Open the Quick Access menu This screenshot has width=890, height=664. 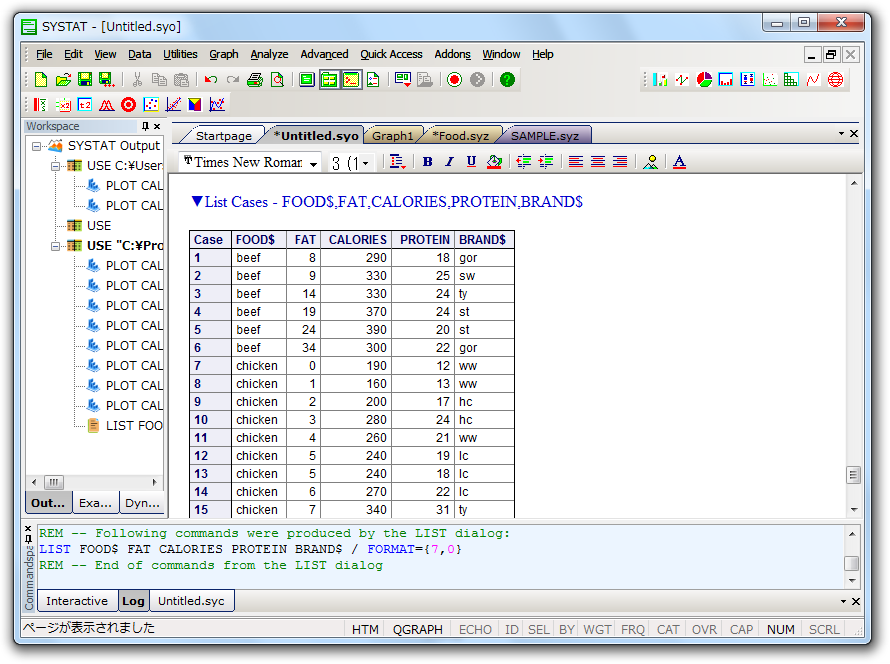(x=391, y=54)
